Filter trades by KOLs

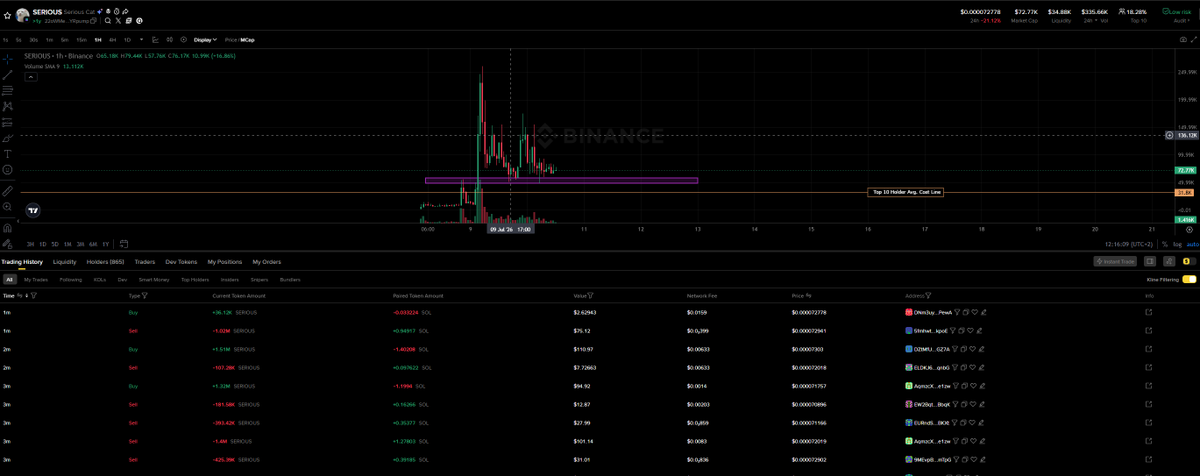(99, 280)
